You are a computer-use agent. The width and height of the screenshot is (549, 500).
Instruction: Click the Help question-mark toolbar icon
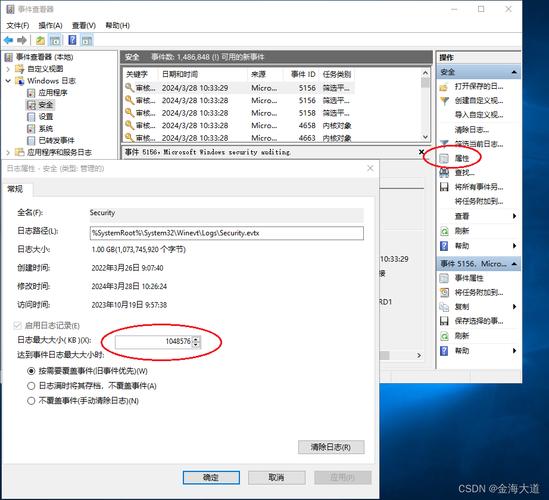coord(72,40)
